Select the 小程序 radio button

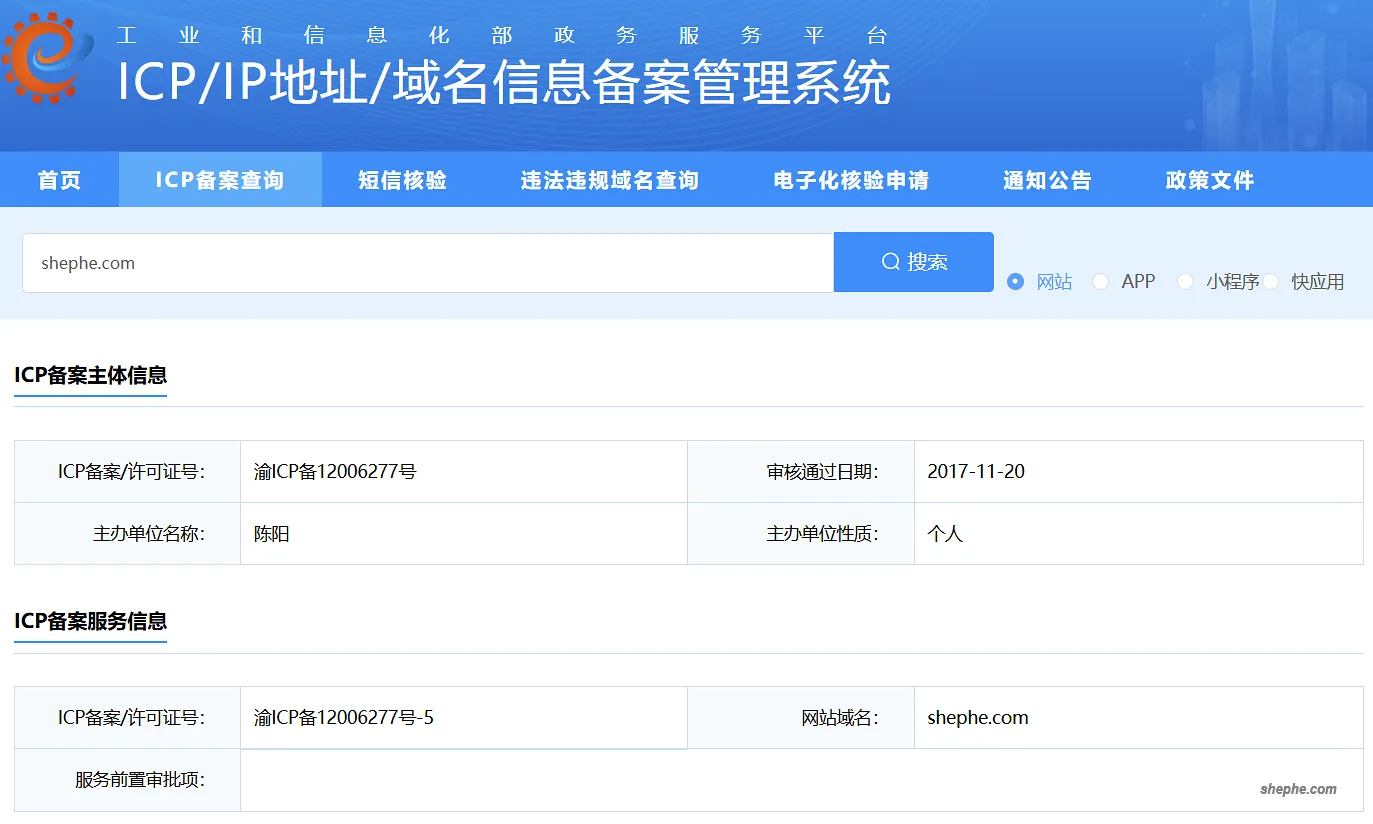(1185, 281)
